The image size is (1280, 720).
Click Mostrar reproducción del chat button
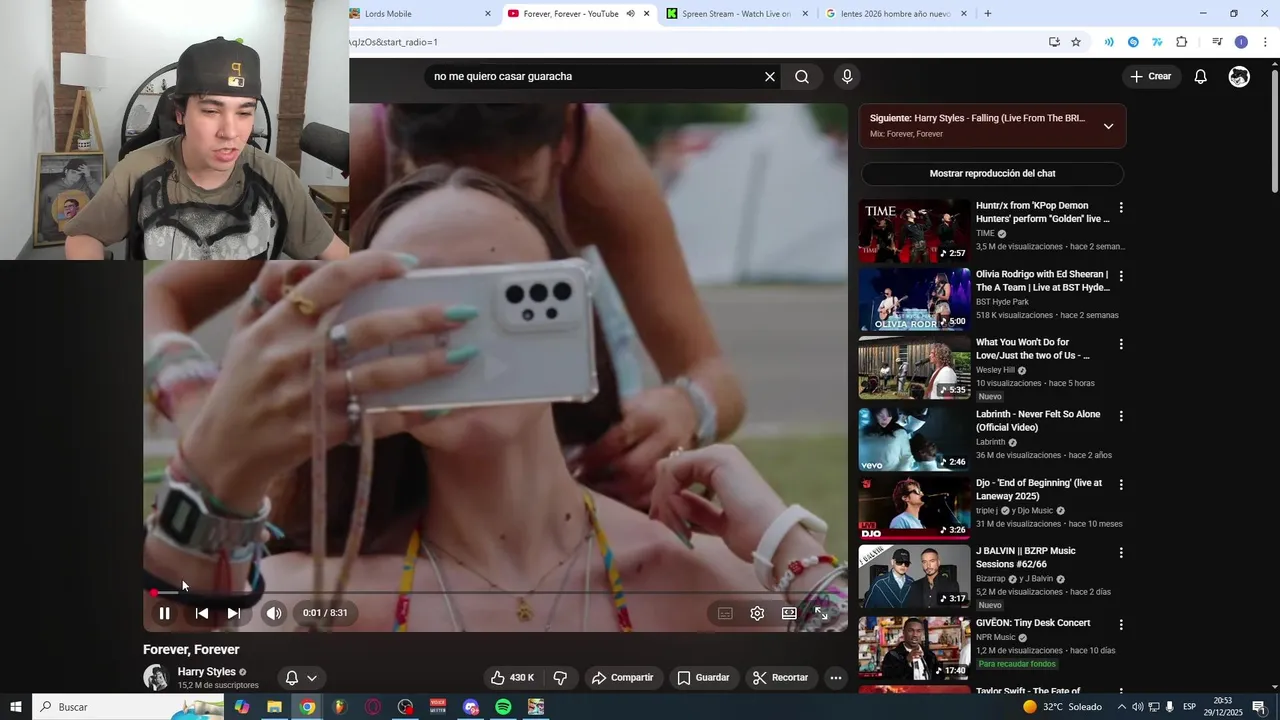click(992, 173)
